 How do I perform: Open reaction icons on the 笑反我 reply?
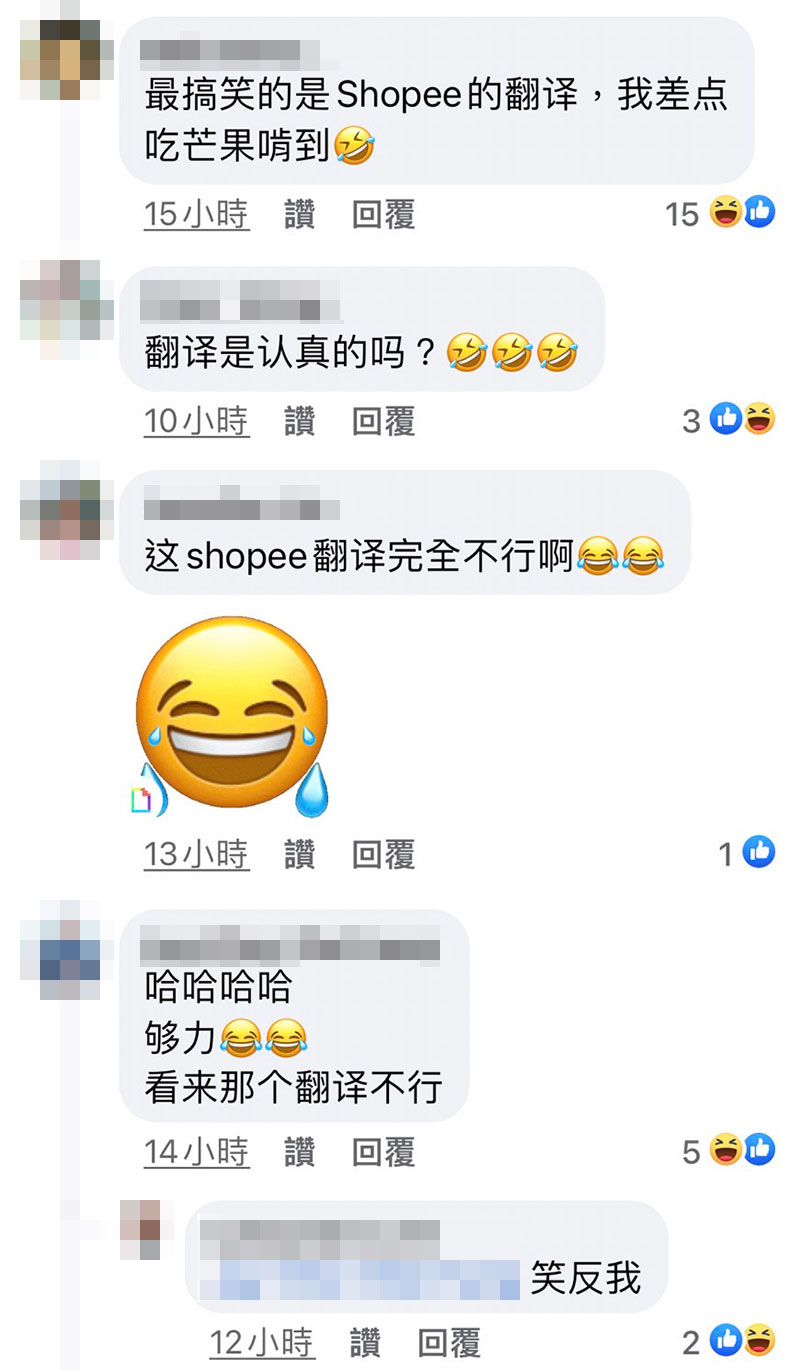[x=742, y=1340]
